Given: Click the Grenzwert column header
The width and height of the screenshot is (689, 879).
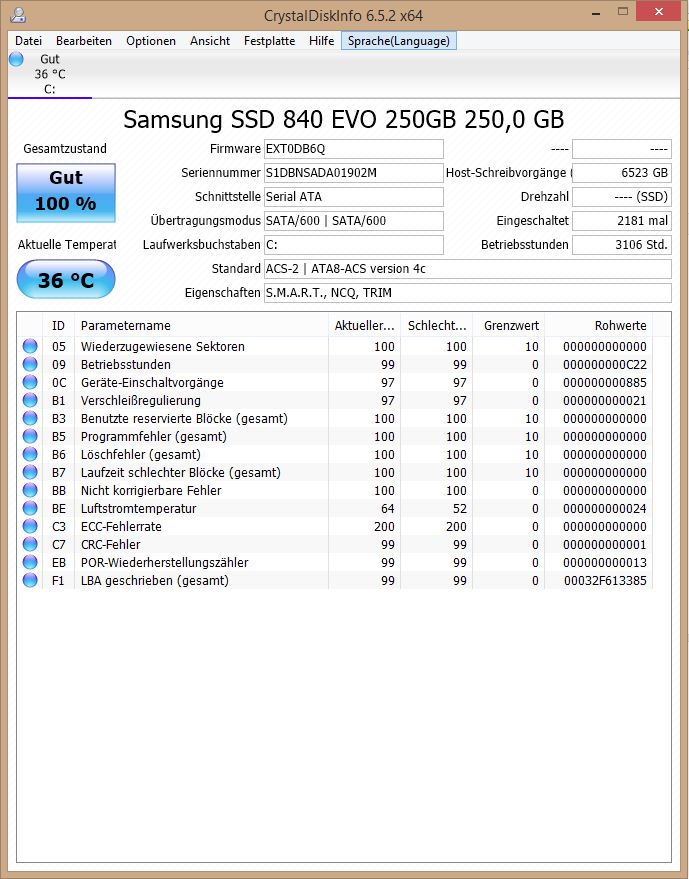Looking at the screenshot, I should (508, 325).
